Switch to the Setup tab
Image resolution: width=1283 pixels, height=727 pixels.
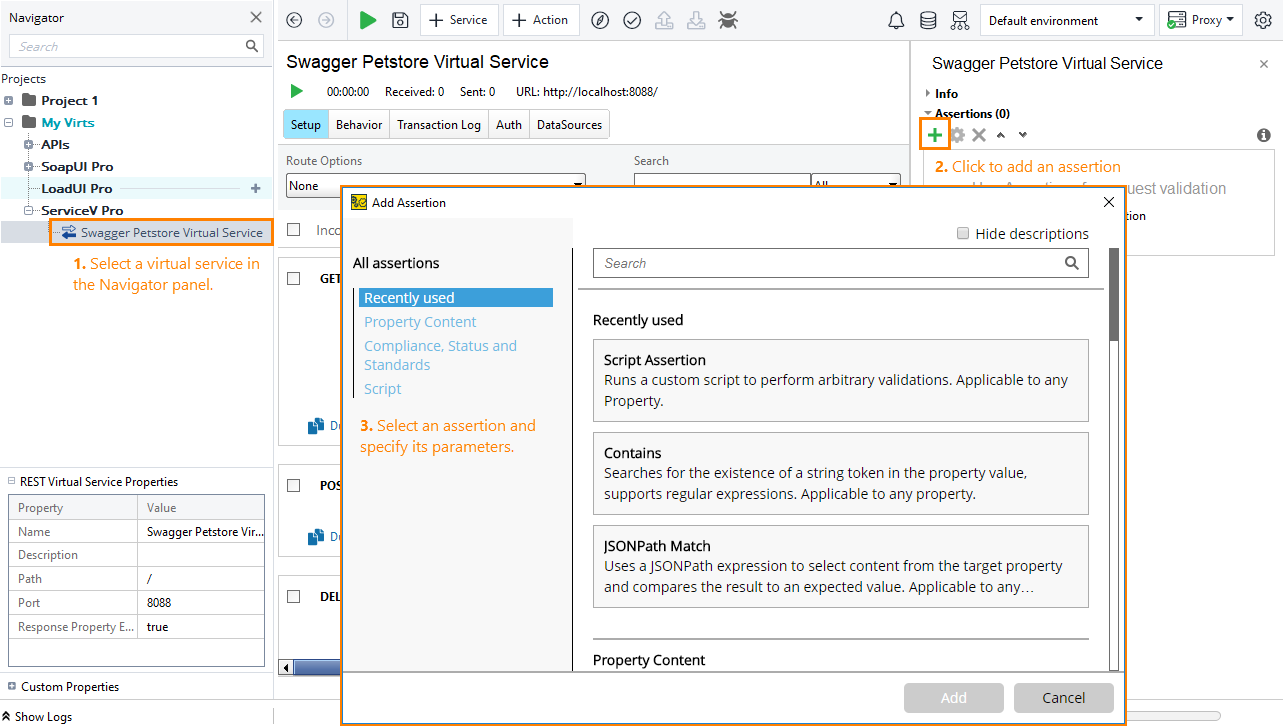click(306, 125)
